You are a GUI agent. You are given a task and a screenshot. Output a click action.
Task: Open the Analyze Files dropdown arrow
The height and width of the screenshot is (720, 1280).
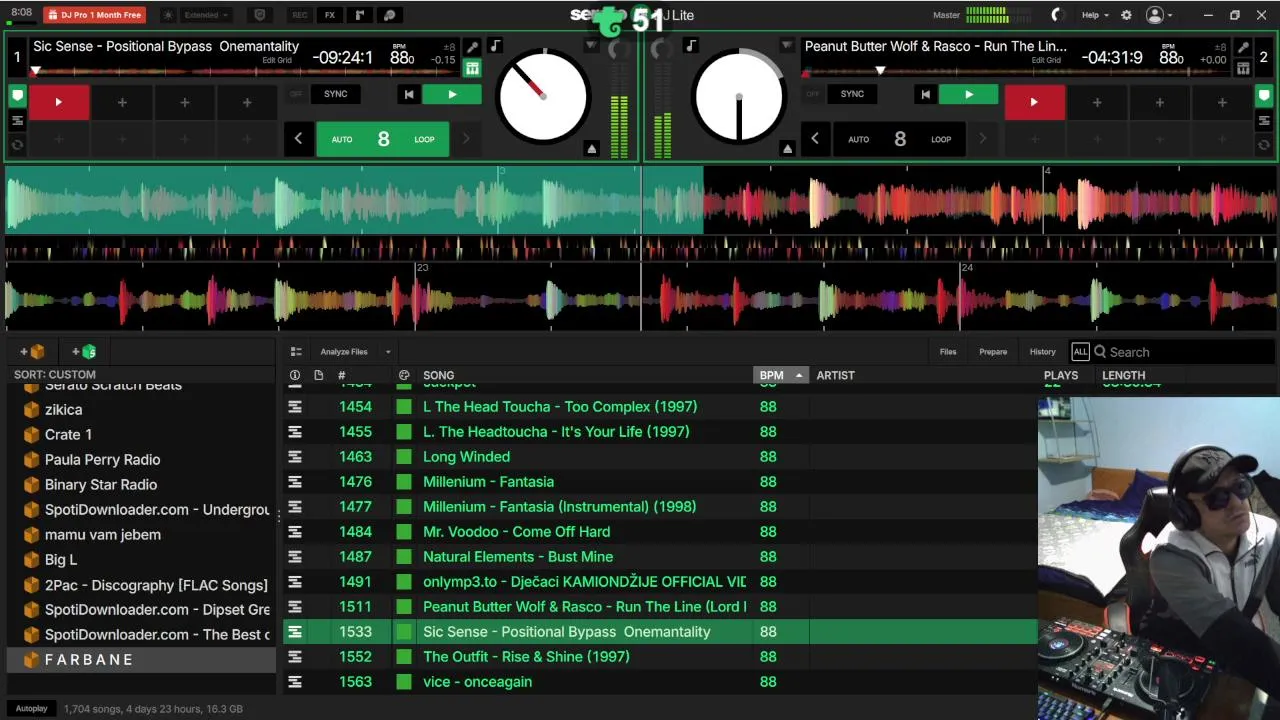pyautogui.click(x=388, y=352)
